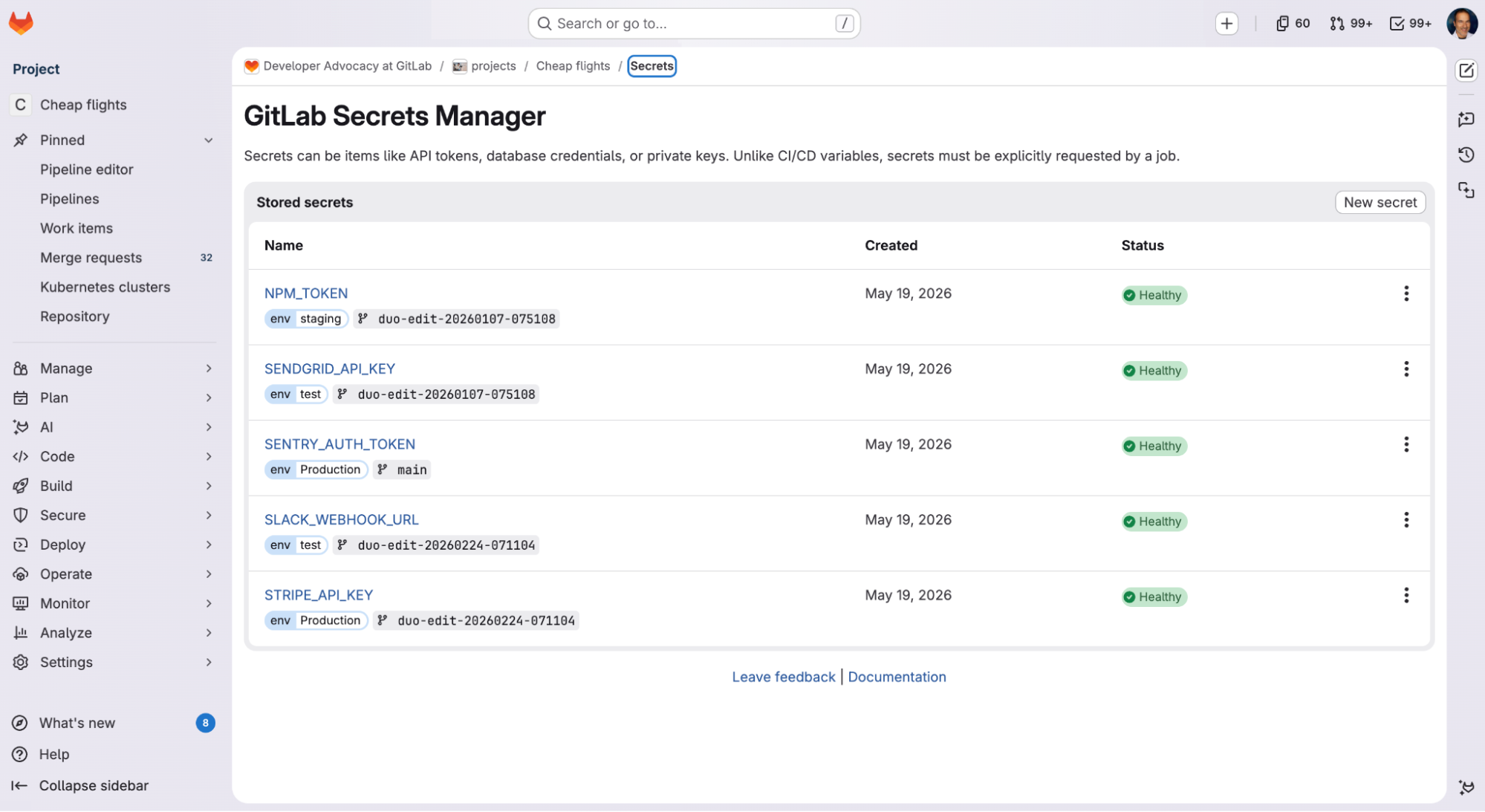Open the SLACK_WEBHOOK_URL secret link
Viewport: 1485px width, 812px height.
pyautogui.click(x=342, y=520)
